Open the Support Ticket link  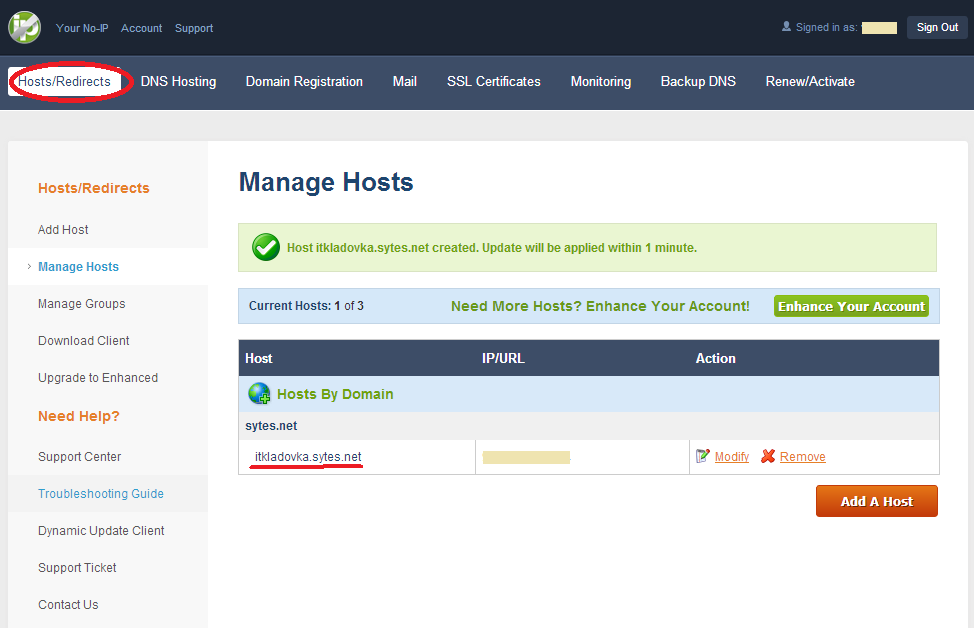pyautogui.click(x=77, y=568)
